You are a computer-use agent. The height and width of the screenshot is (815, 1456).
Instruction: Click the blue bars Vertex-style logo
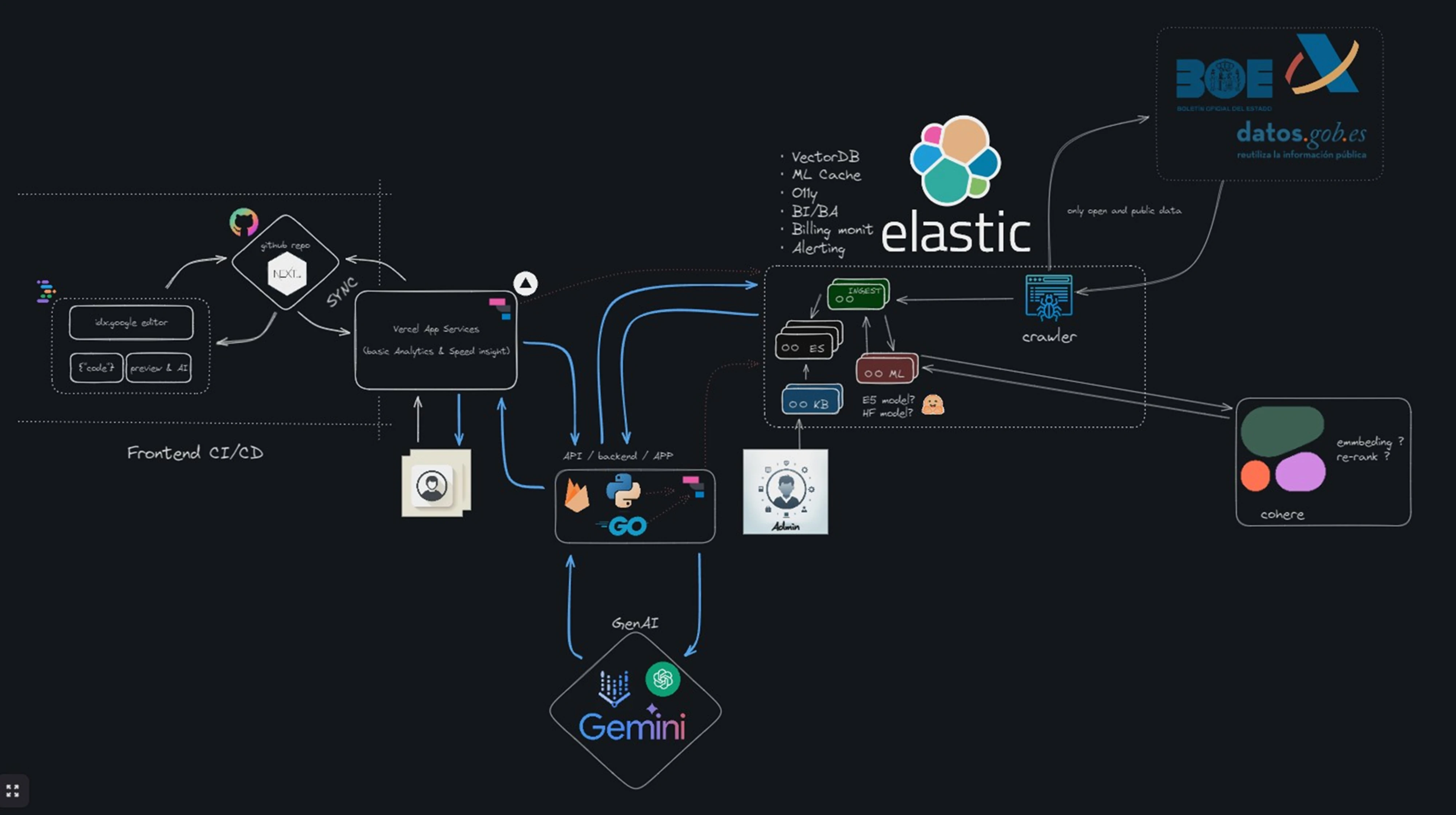click(614, 688)
